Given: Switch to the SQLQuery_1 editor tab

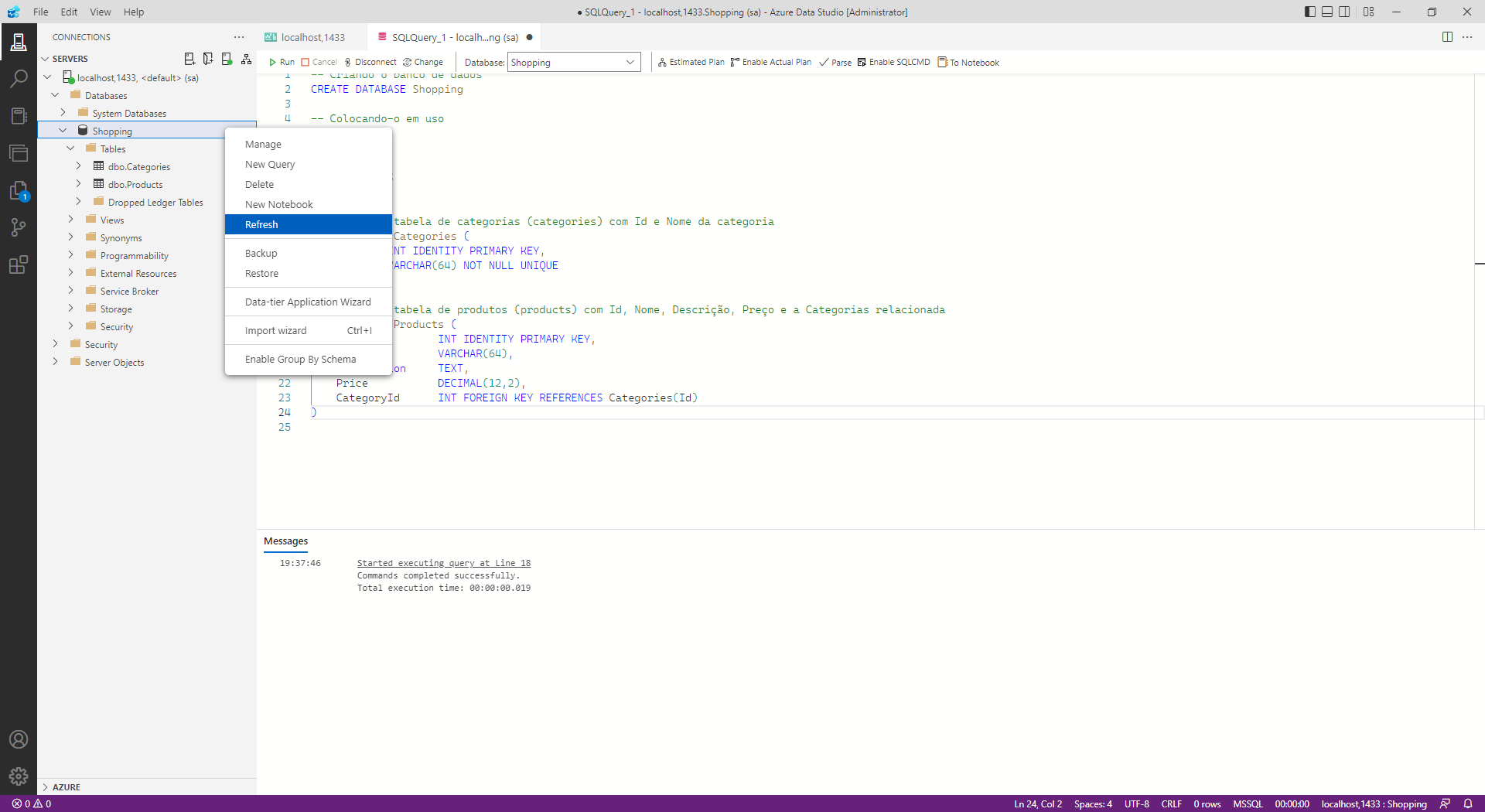Looking at the screenshot, I should (x=455, y=37).
